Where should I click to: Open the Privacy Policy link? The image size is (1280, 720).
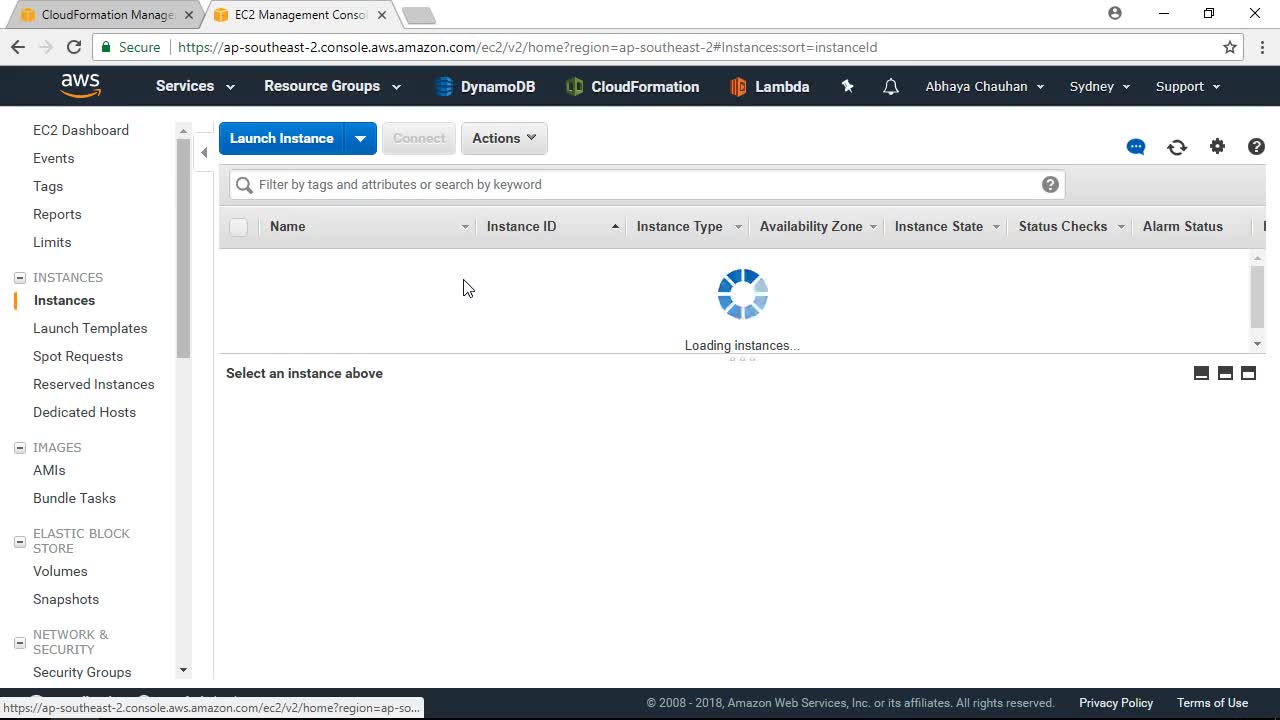point(1116,703)
